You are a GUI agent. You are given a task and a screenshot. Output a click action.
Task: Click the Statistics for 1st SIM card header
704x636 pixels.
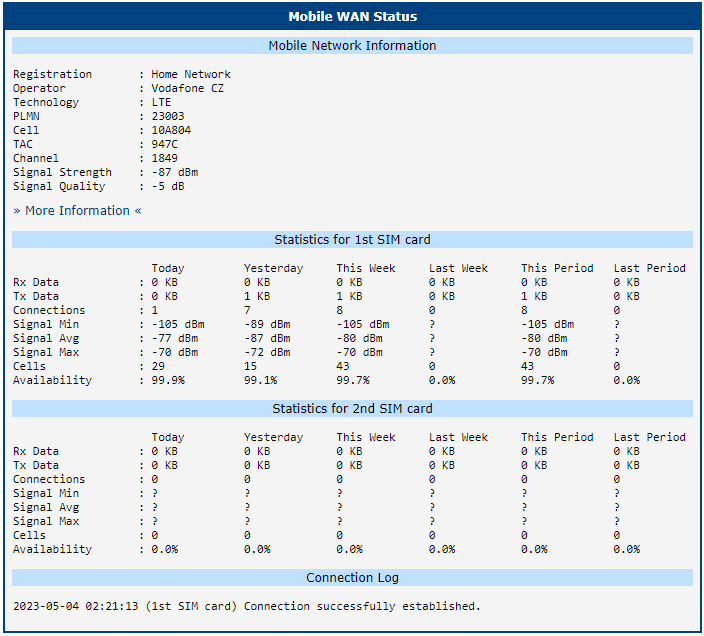coord(352,240)
